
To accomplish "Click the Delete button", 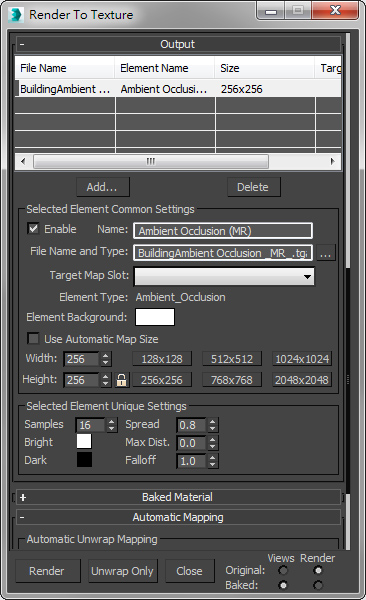I will point(253,187).
